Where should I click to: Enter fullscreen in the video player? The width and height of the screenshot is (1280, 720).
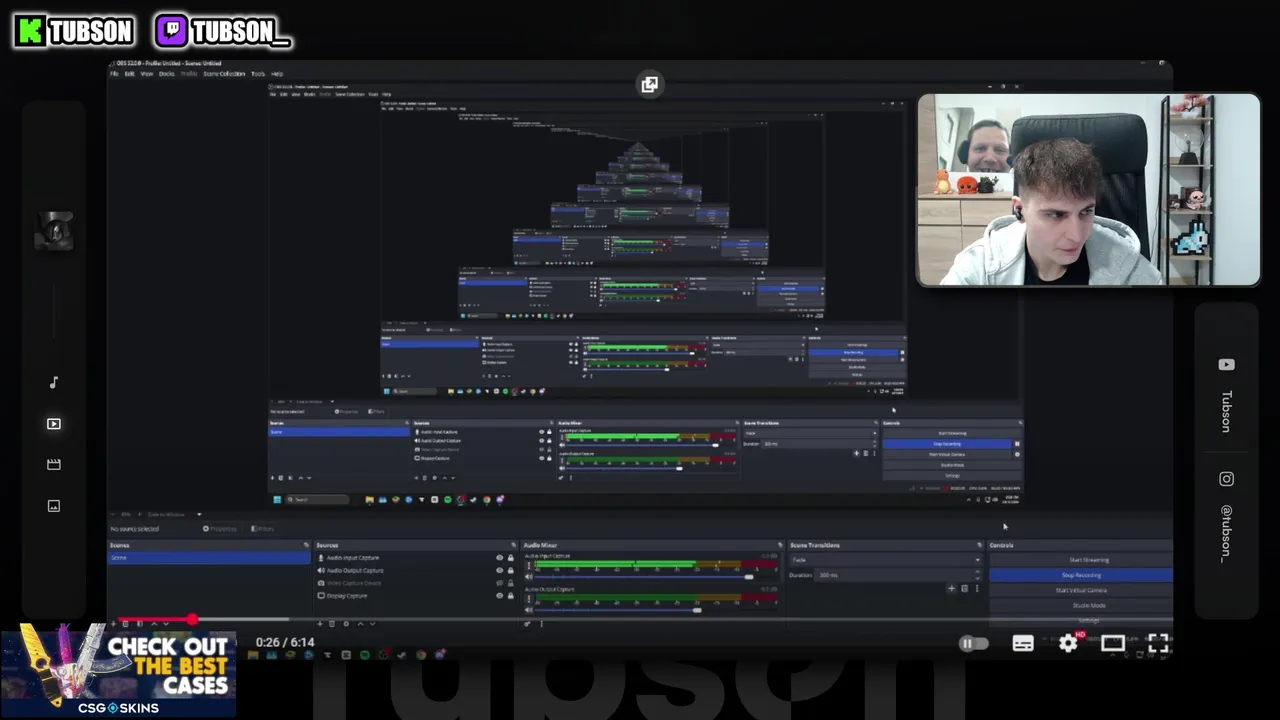[x=1158, y=644]
